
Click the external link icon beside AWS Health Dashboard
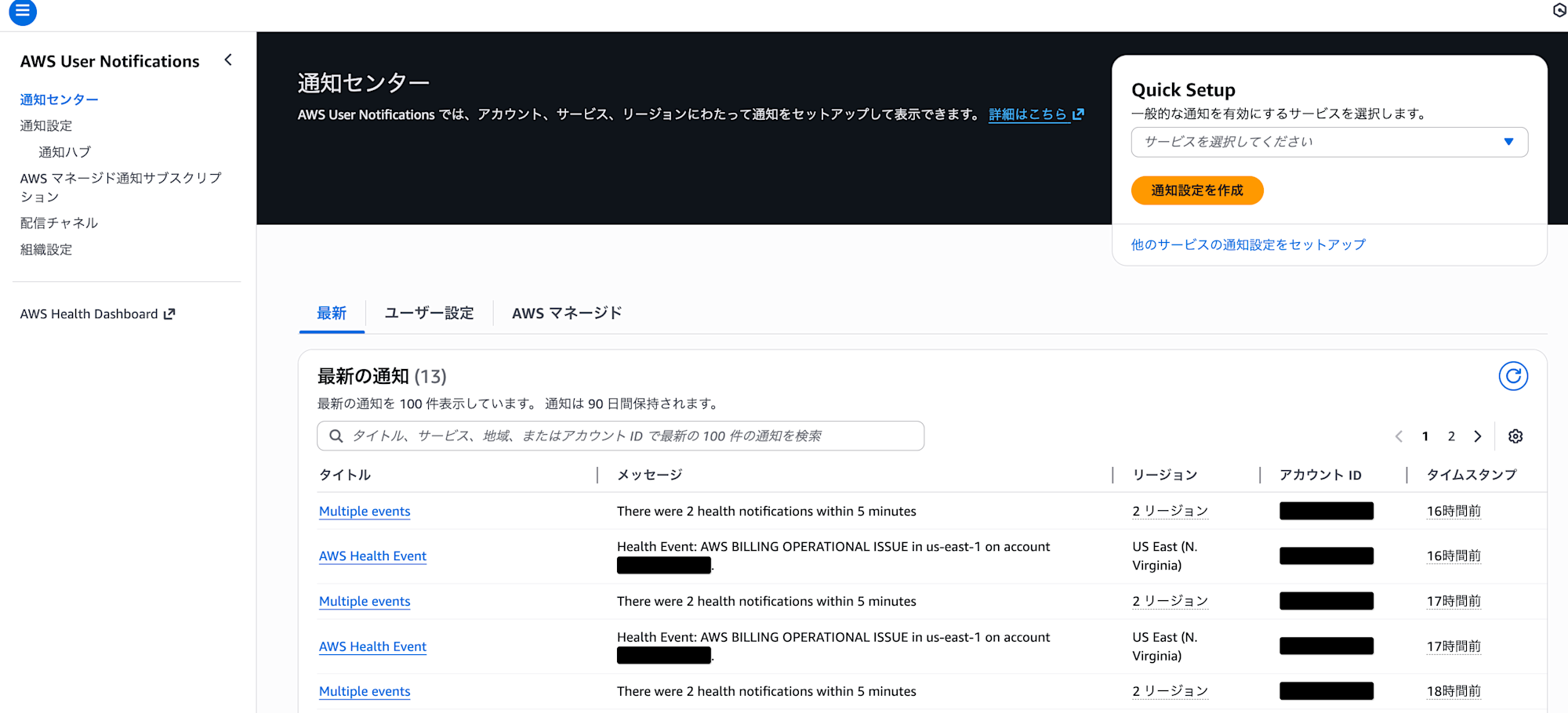click(x=168, y=313)
